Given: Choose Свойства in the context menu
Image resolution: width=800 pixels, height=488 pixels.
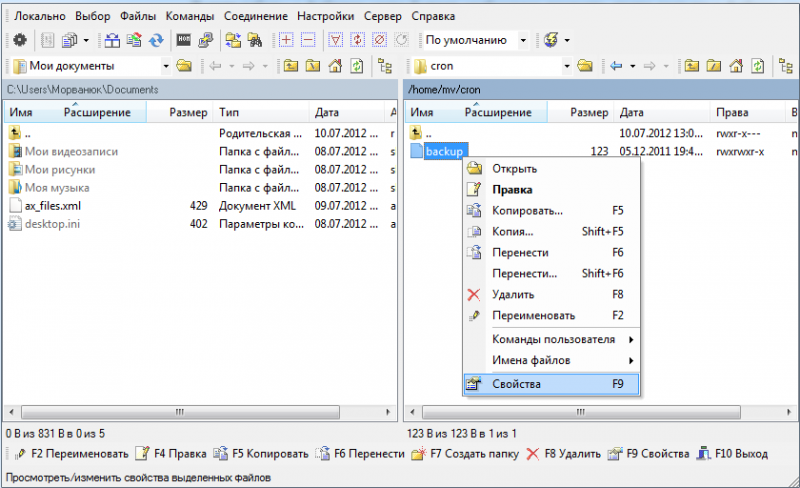Looking at the screenshot, I should [516, 384].
